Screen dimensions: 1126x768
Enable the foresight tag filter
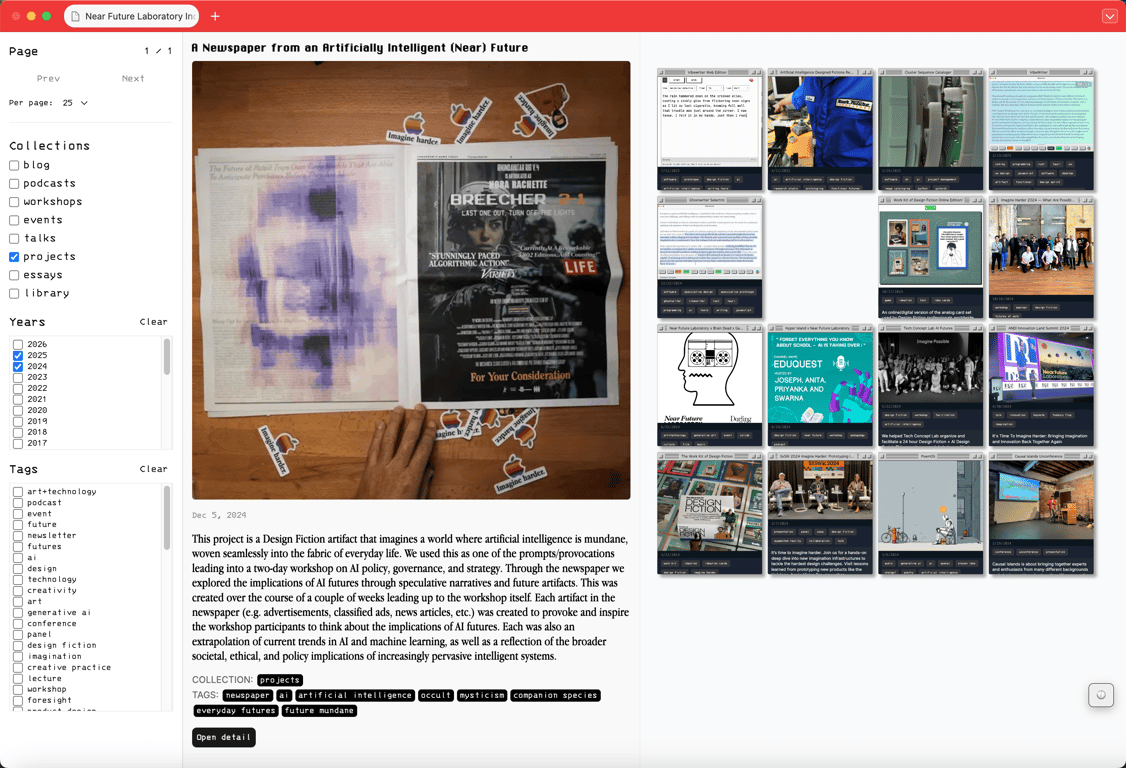(x=18, y=700)
